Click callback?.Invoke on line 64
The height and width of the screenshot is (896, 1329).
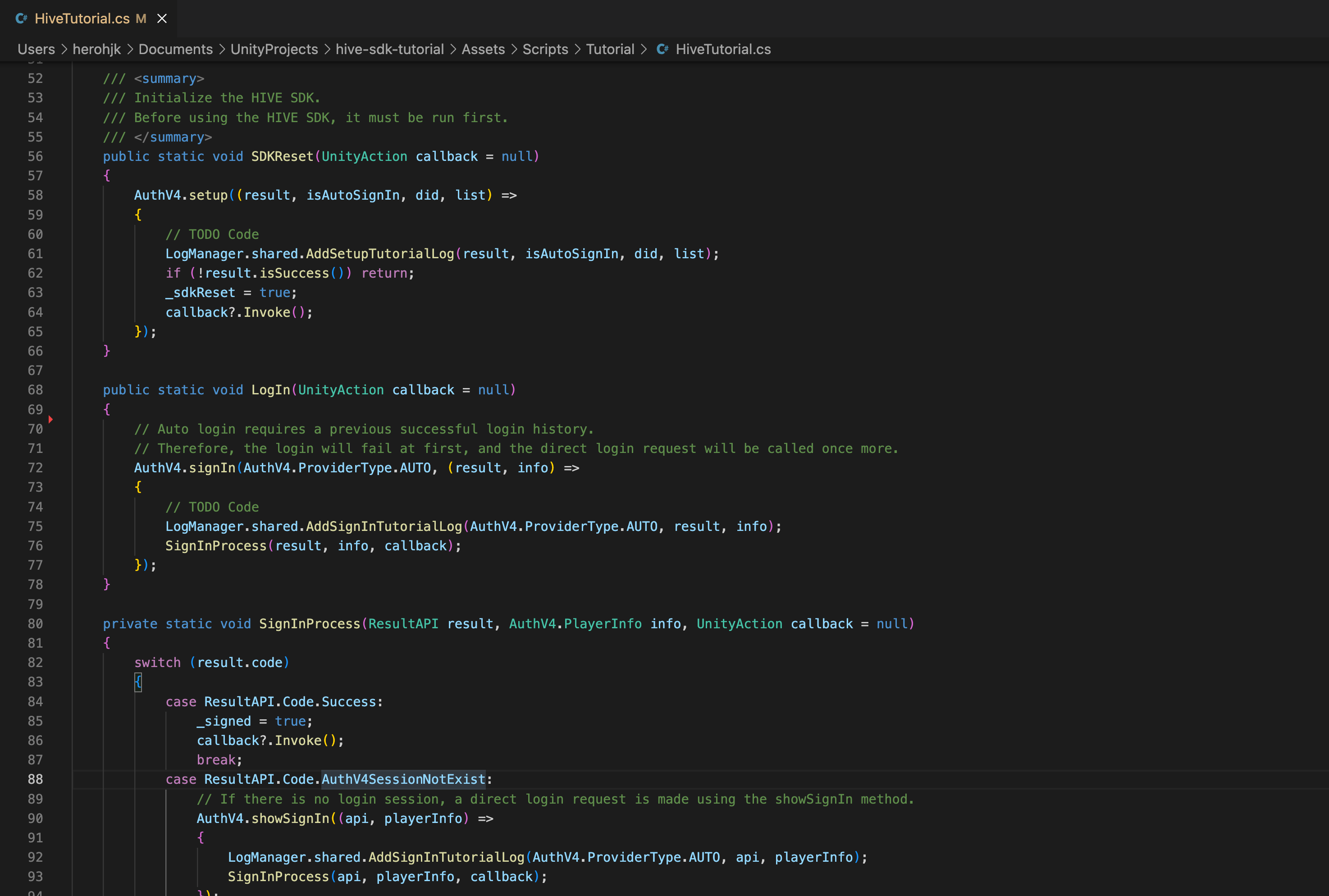click(228, 312)
